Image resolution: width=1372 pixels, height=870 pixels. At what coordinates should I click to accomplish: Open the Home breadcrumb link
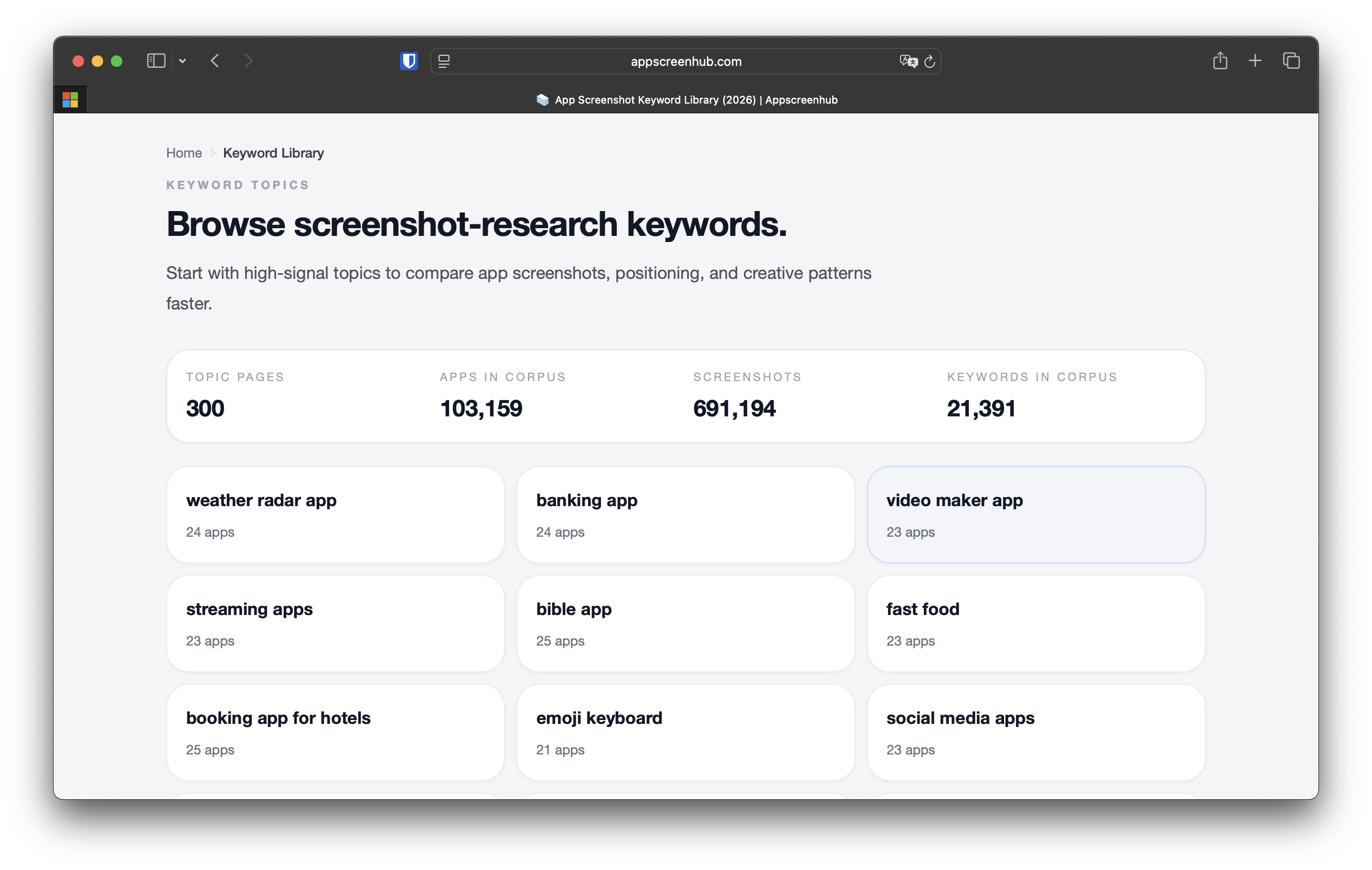click(x=183, y=153)
